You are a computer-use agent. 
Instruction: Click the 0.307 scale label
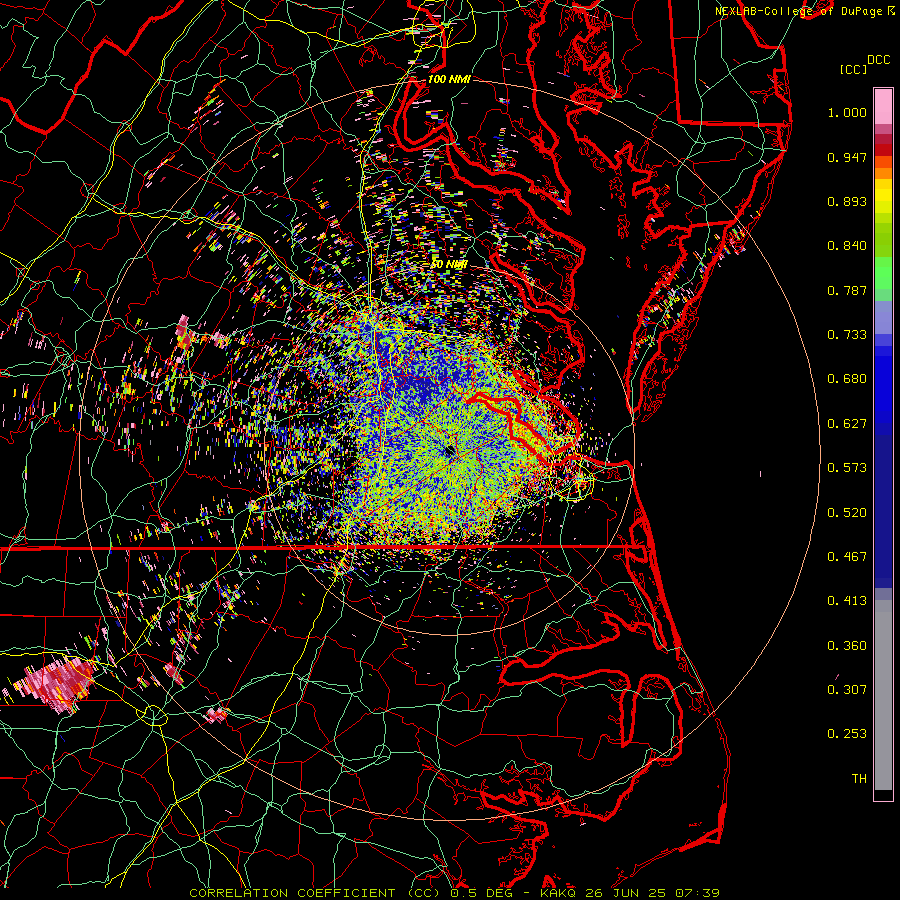(x=847, y=690)
